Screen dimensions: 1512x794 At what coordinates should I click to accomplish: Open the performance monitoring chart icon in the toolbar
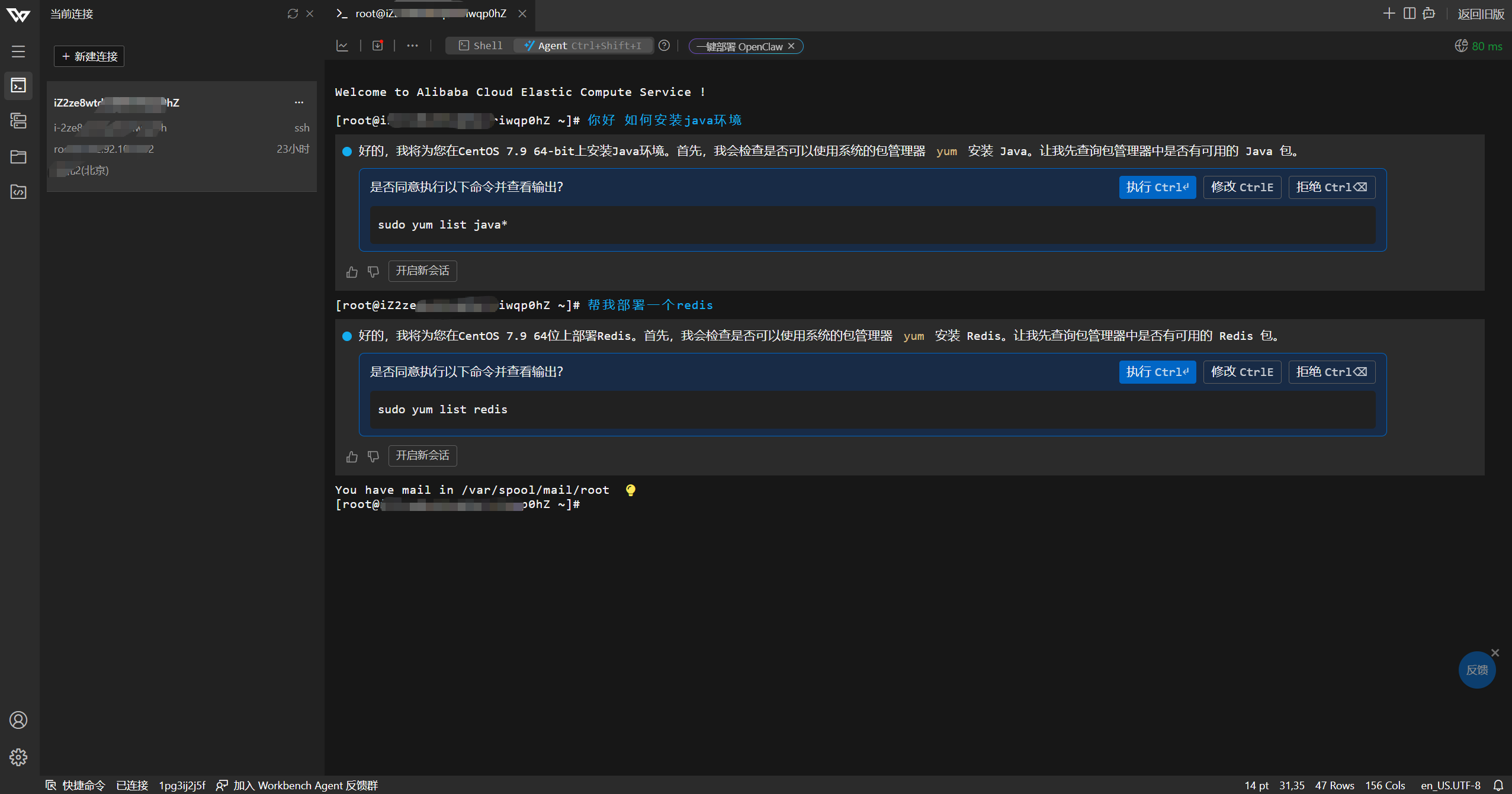[342, 46]
